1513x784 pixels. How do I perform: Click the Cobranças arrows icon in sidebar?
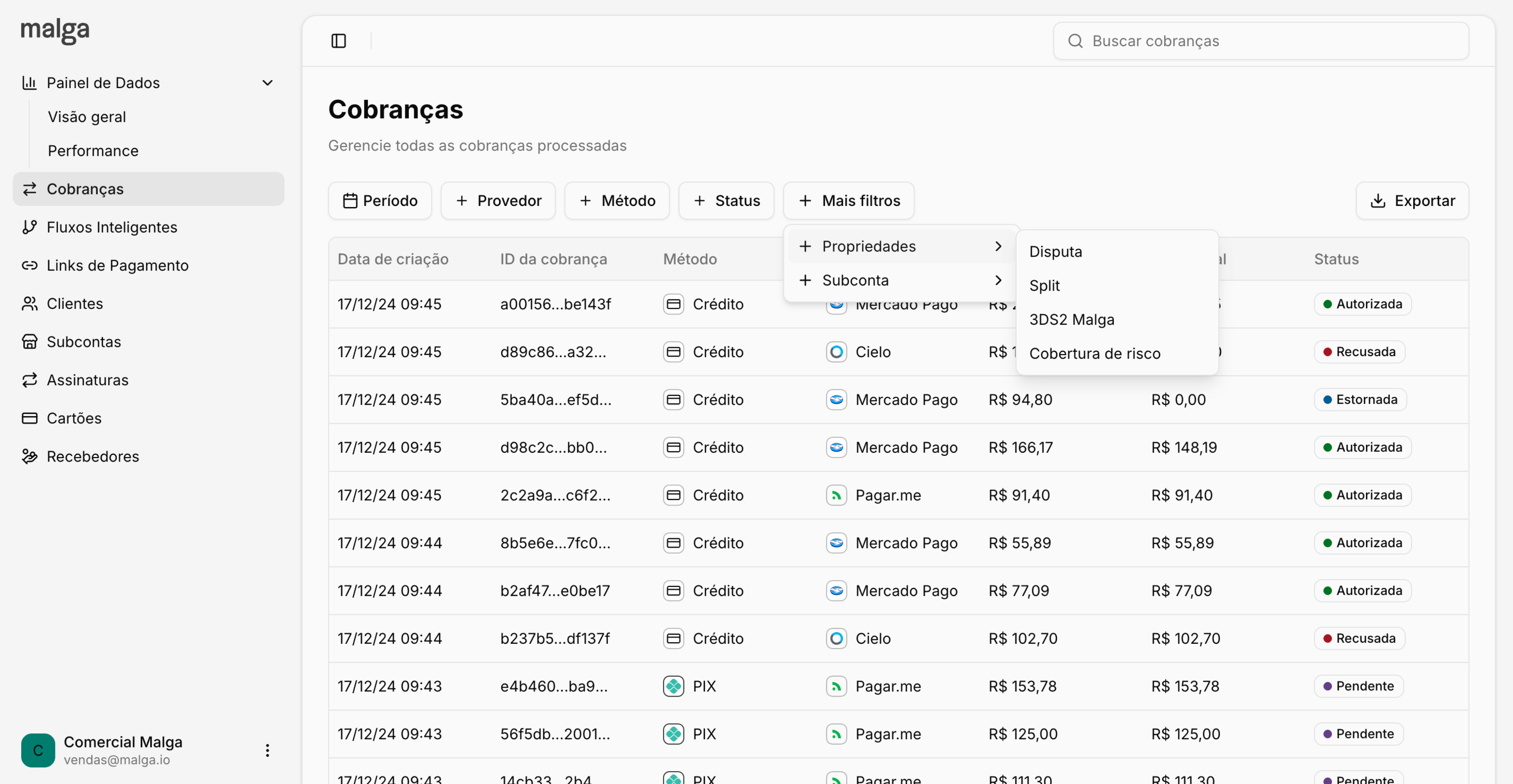(x=29, y=189)
